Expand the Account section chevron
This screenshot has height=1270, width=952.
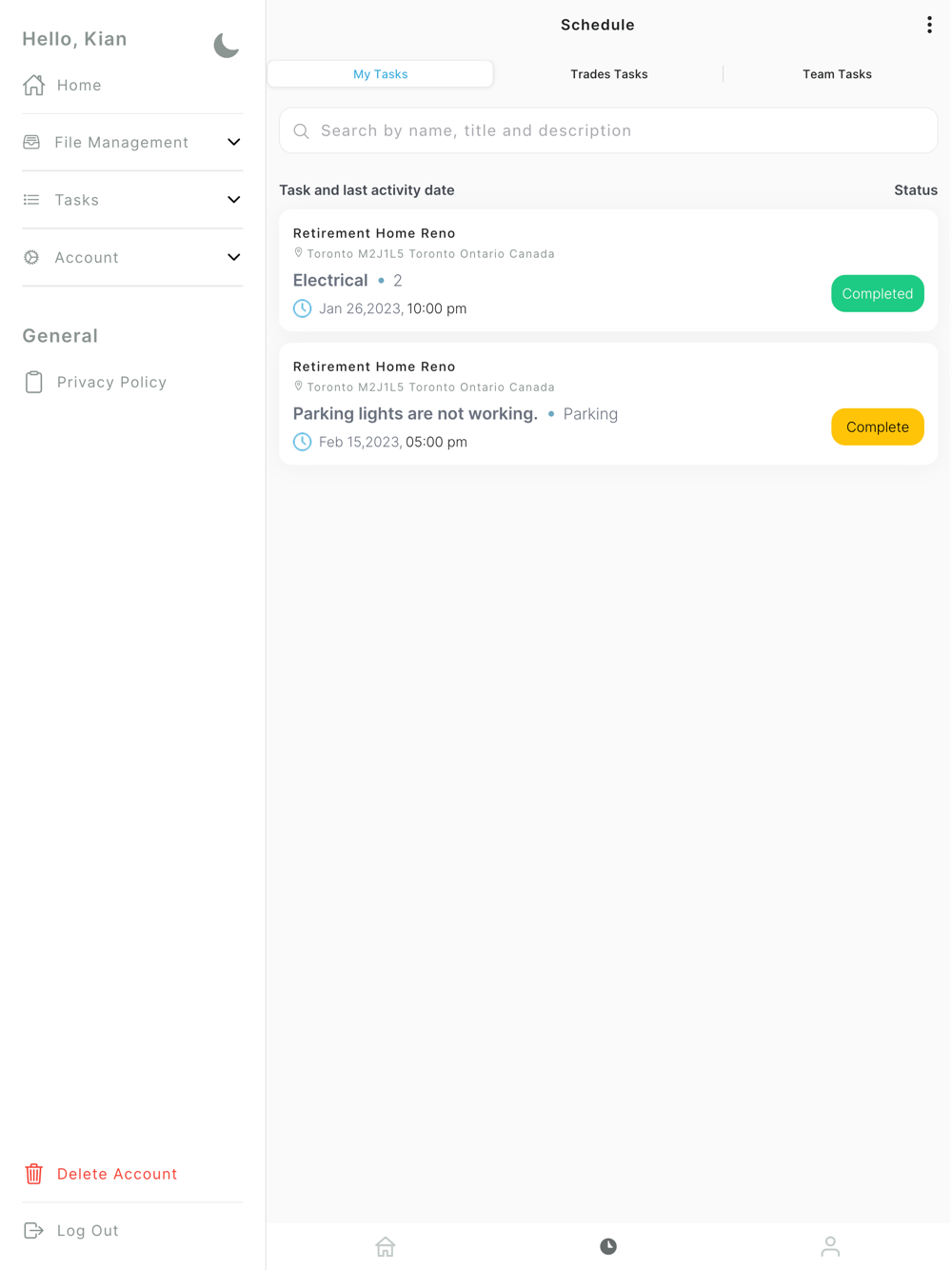(234, 257)
